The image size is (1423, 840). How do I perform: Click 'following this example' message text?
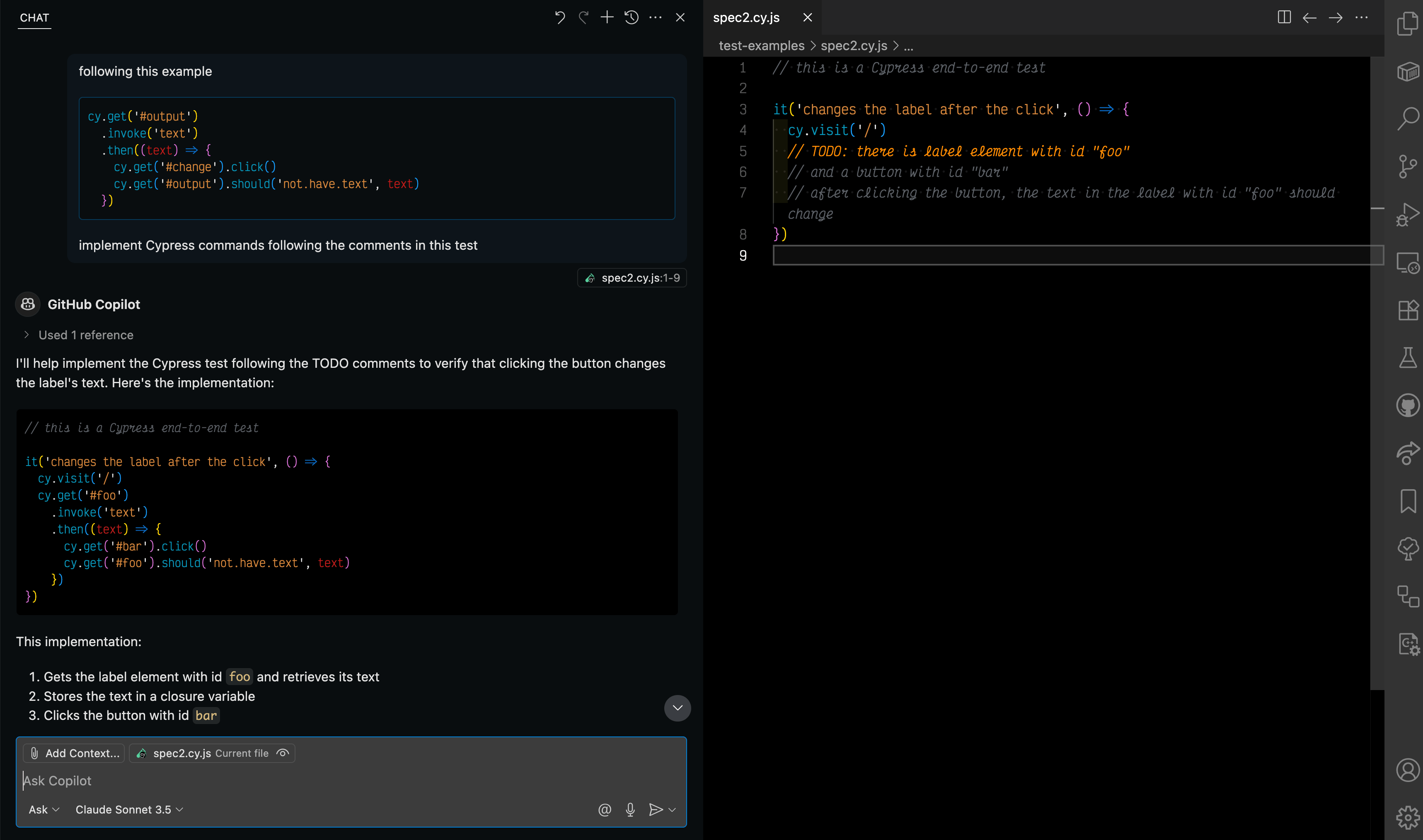145,71
